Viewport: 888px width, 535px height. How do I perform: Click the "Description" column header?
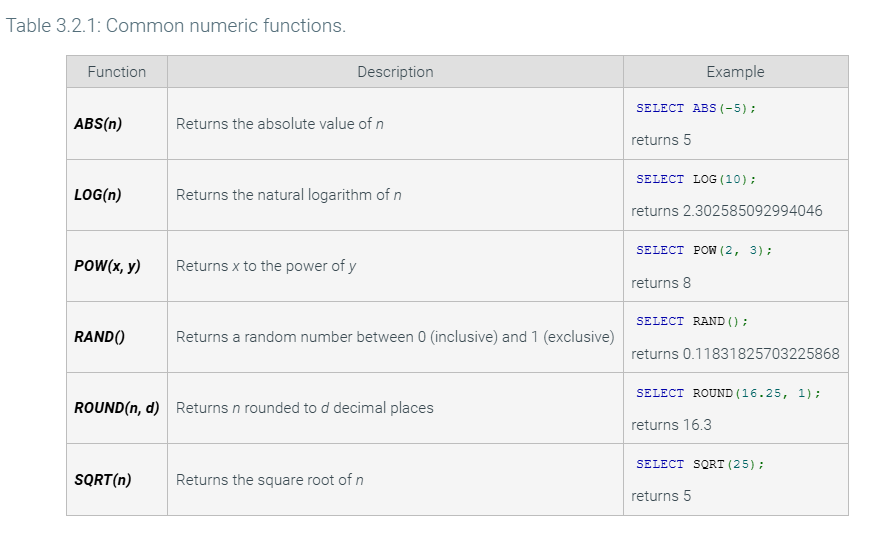395,72
